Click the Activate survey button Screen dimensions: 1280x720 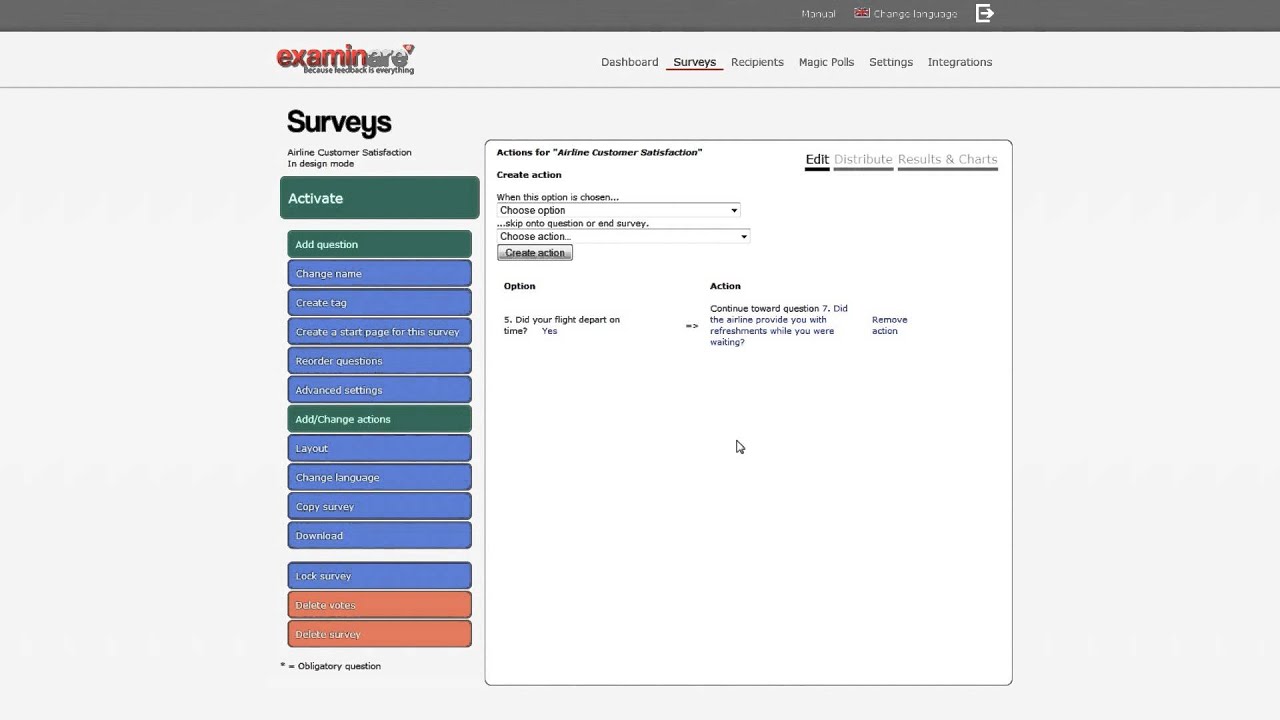pos(380,198)
